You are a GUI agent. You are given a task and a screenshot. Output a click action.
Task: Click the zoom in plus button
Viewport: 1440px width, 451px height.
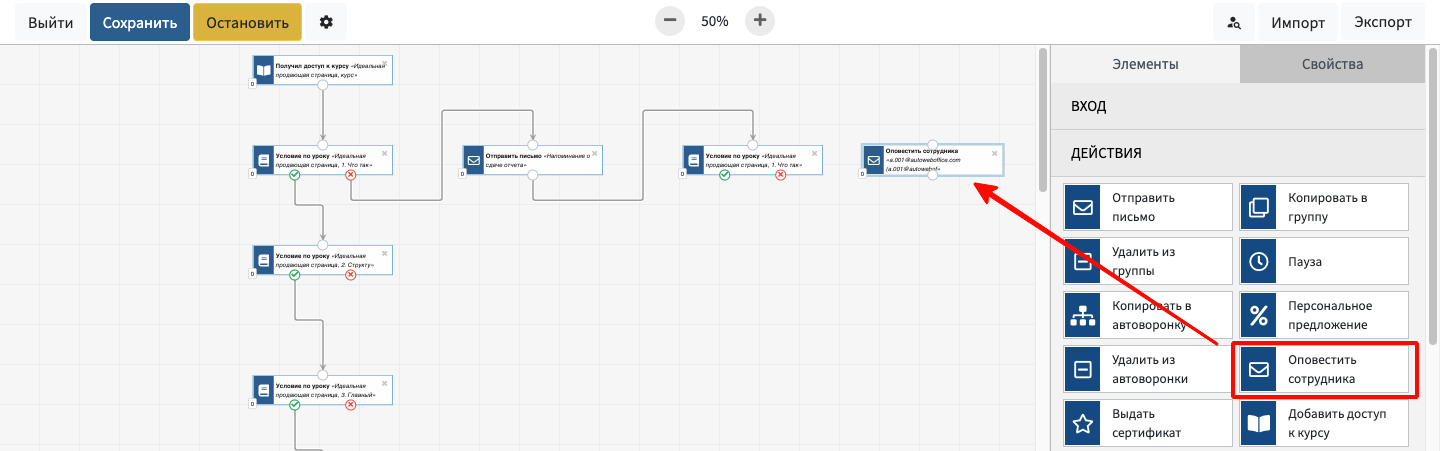[760, 21]
